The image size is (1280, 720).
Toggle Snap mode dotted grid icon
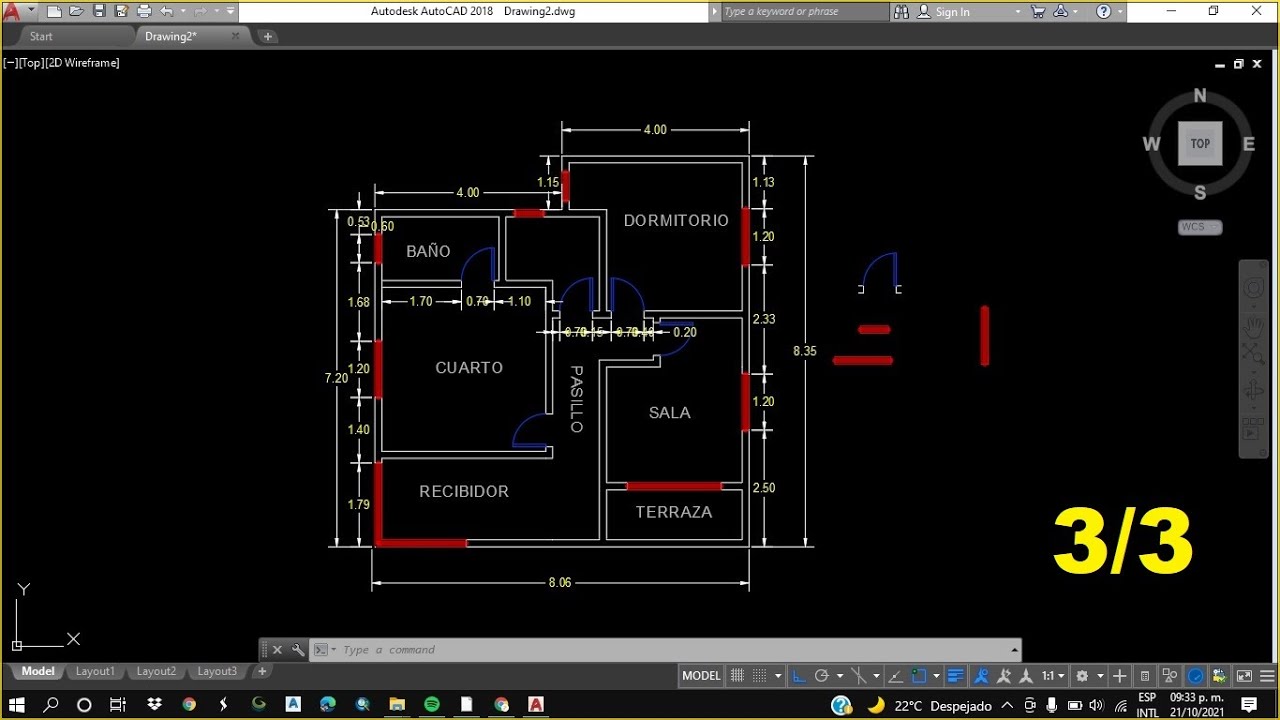tap(761, 676)
